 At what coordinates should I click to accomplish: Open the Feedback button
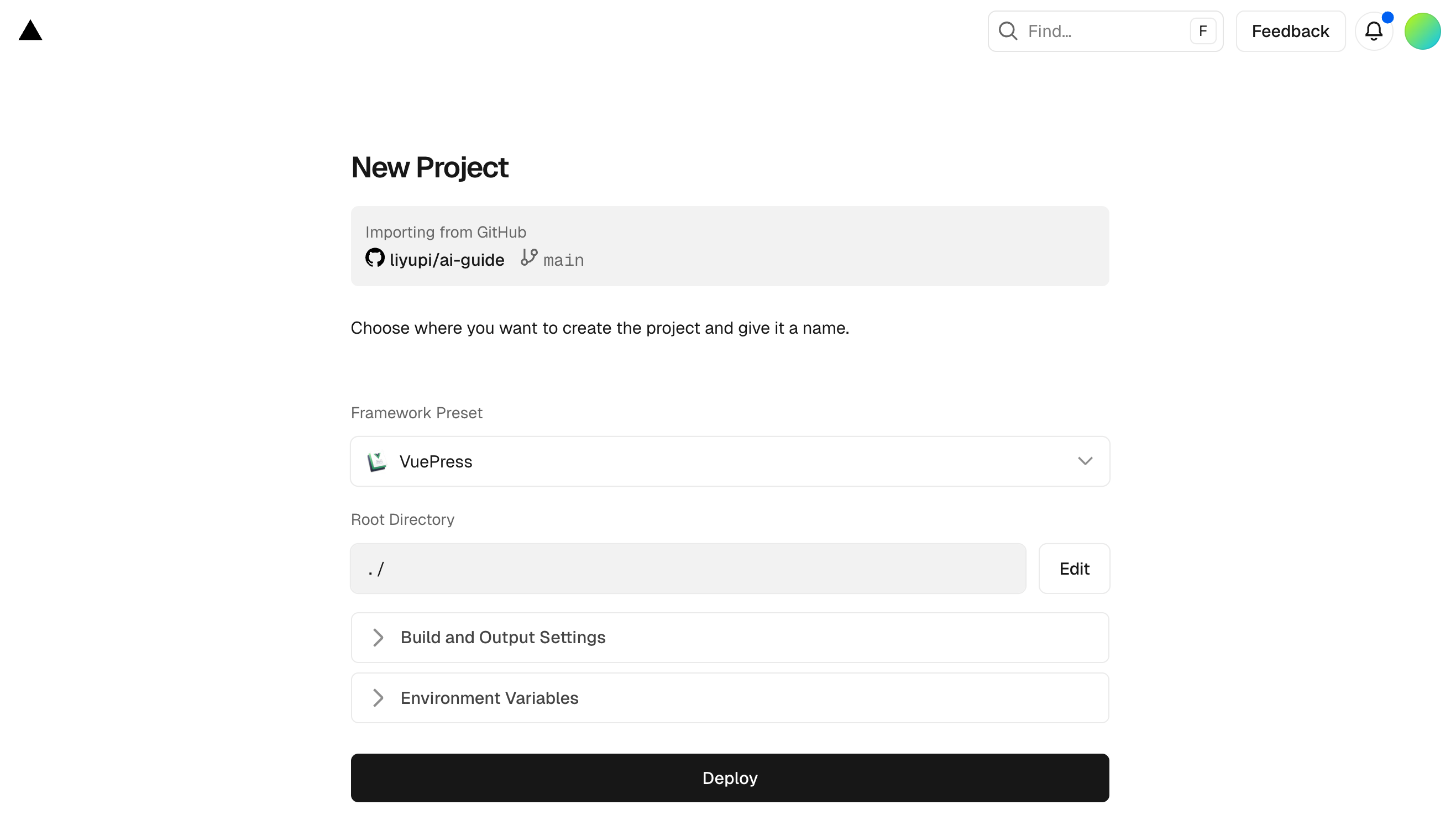point(1290,31)
